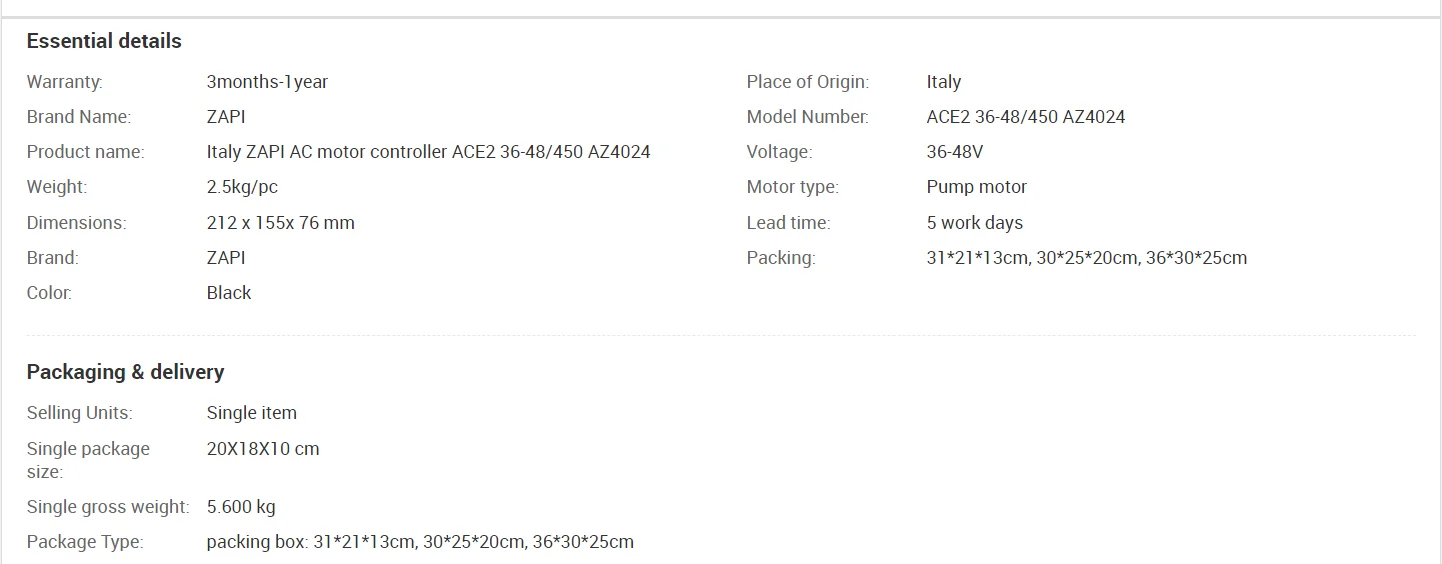Click the Packaging & delivery heading
Image resolution: width=1442 pixels, height=564 pixels.
click(x=125, y=372)
